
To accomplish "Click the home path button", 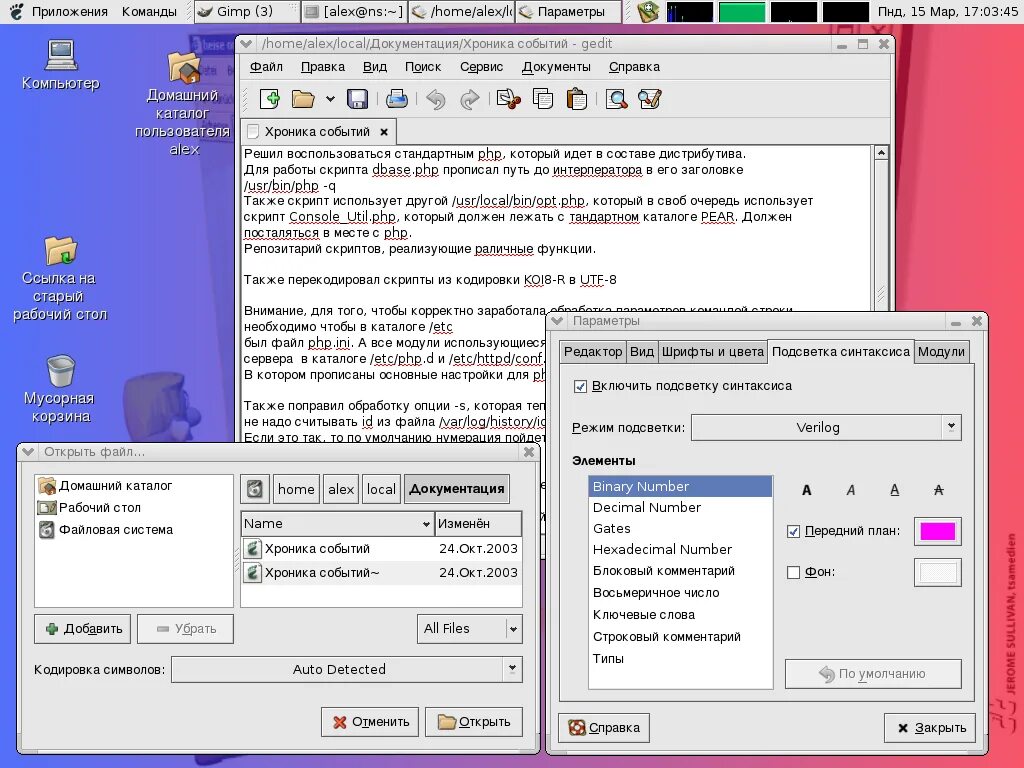I will (296, 489).
